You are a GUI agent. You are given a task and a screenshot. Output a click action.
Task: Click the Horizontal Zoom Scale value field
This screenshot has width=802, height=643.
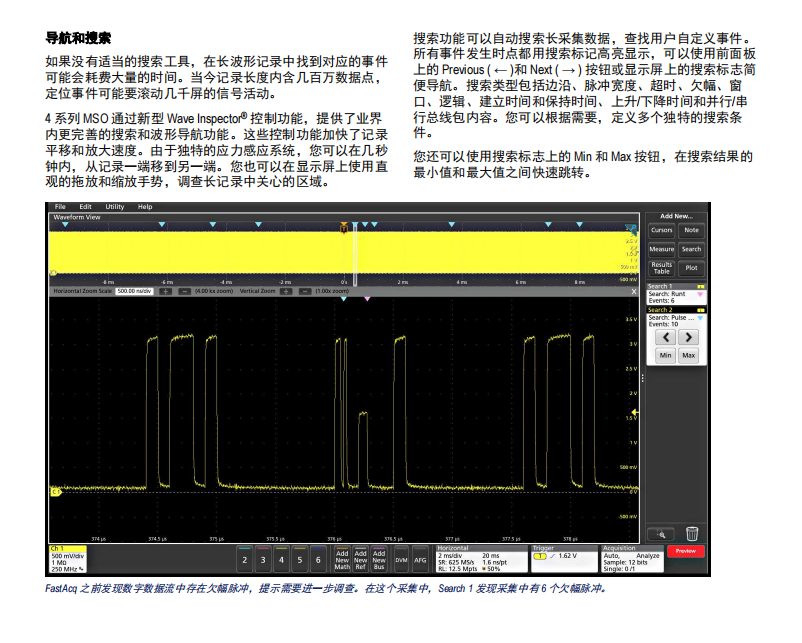(134, 291)
